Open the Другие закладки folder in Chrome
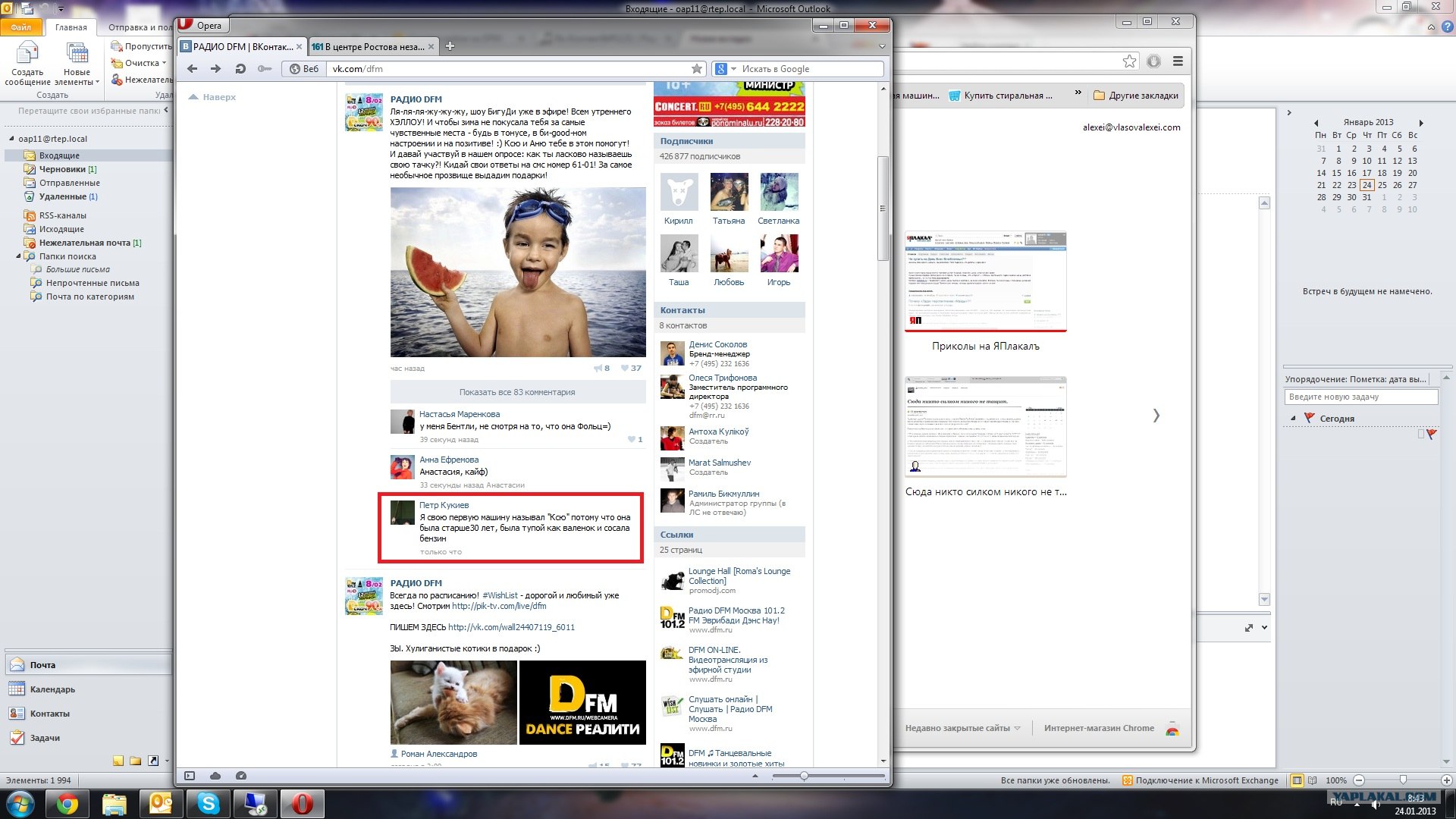 1135,96
